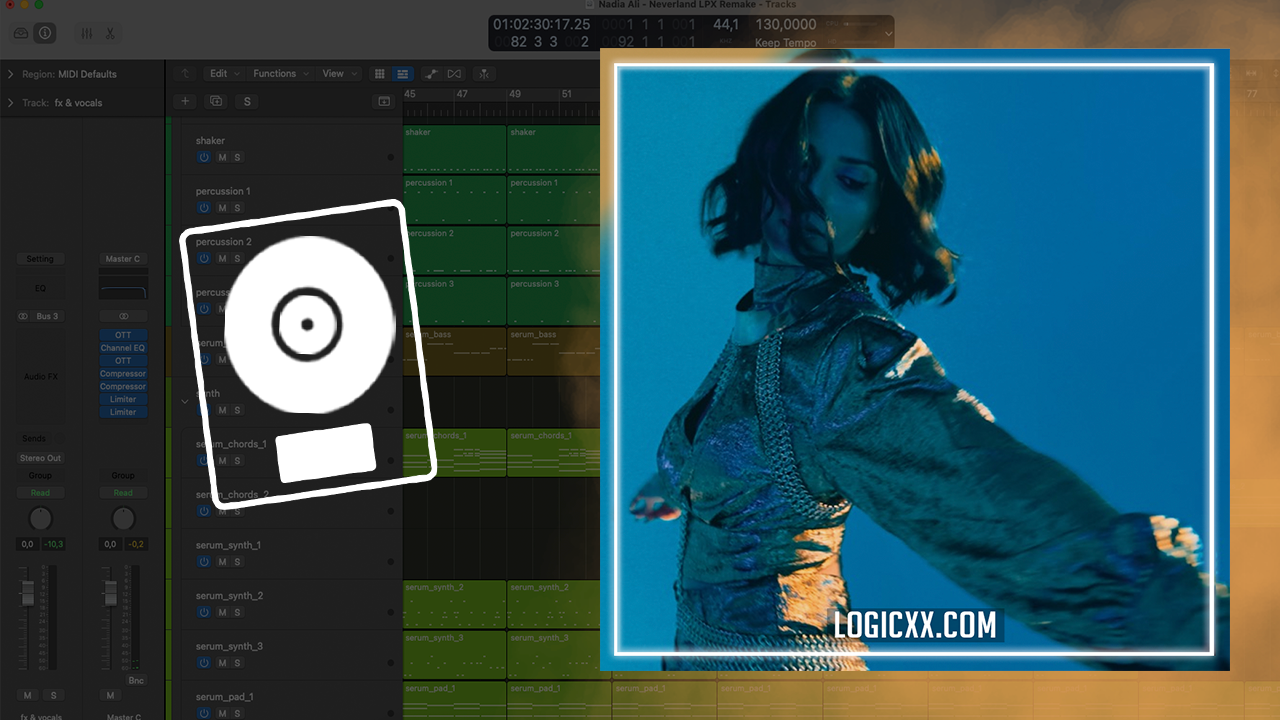Open the Mixer from control bar
Screen dimensions: 1280x720
click(x=86, y=33)
